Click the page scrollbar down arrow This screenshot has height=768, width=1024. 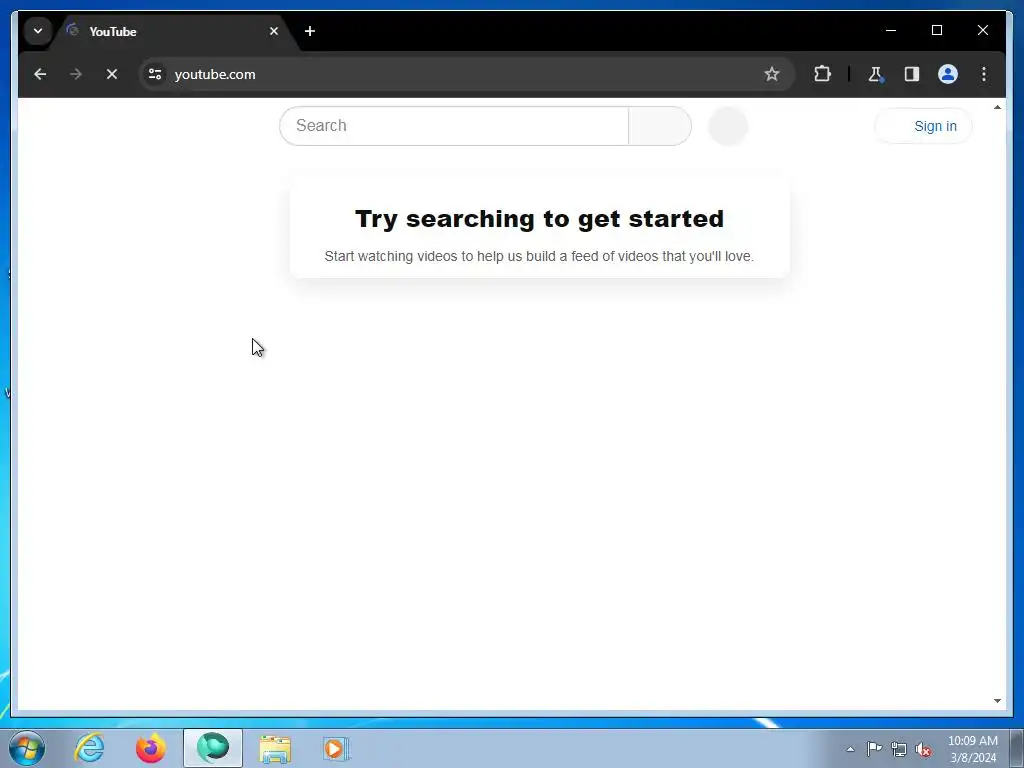(x=997, y=701)
